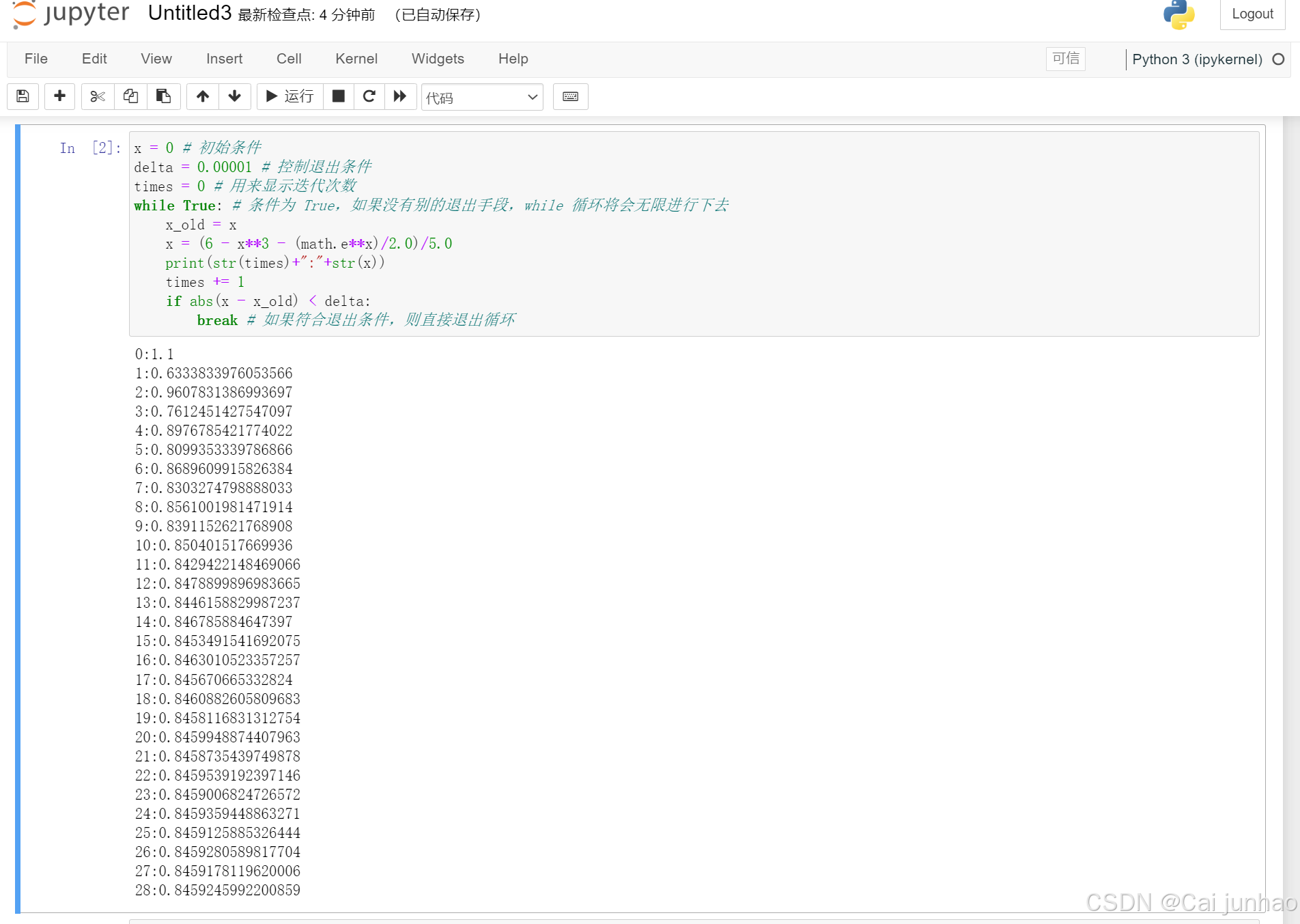Screen dimensions: 1300x924
Task: Click output line '5:0.8099353339786866'
Action: click(x=214, y=449)
